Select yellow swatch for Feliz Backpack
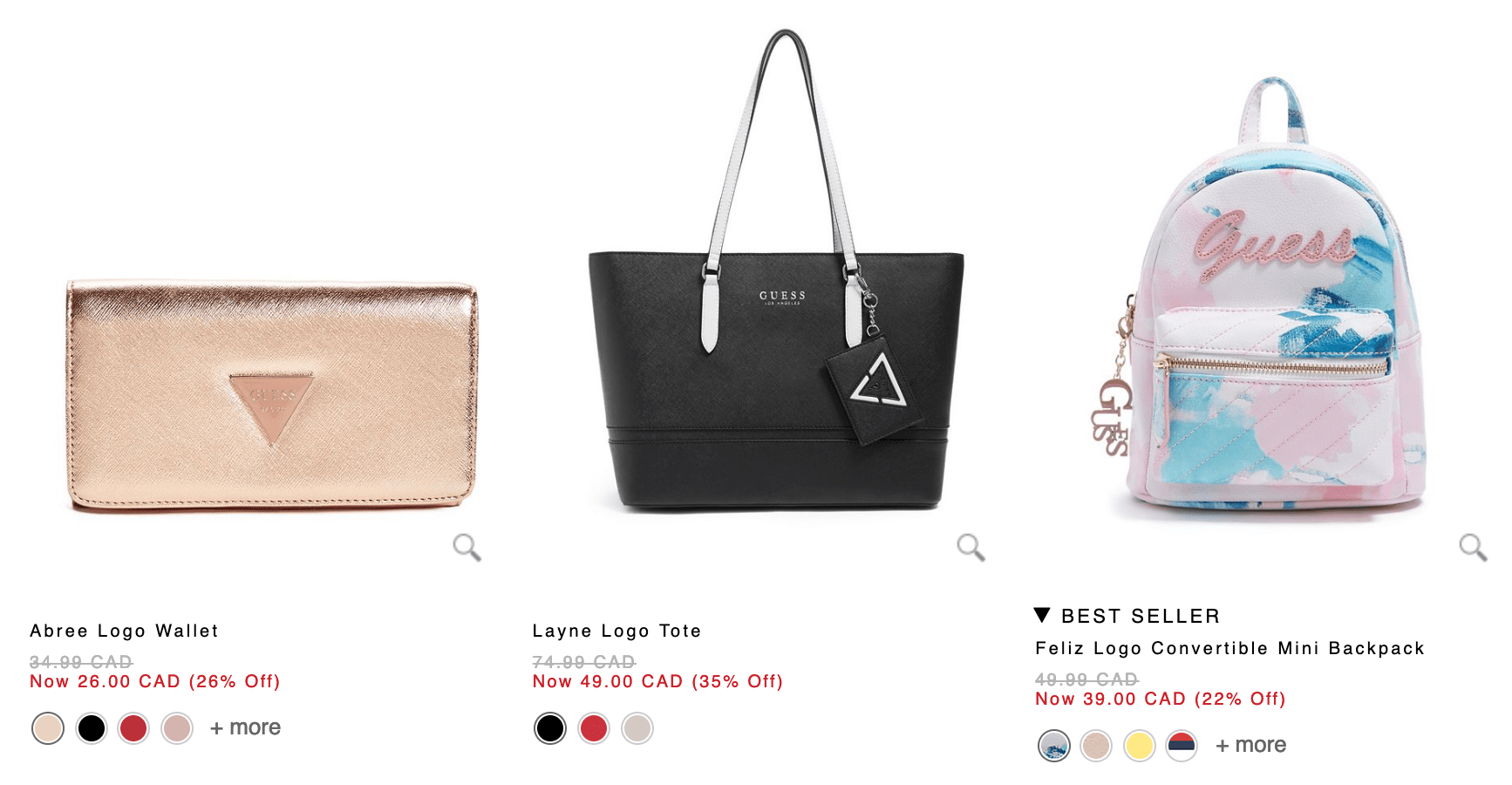Viewport: 1512px width, 785px height. (x=1140, y=746)
